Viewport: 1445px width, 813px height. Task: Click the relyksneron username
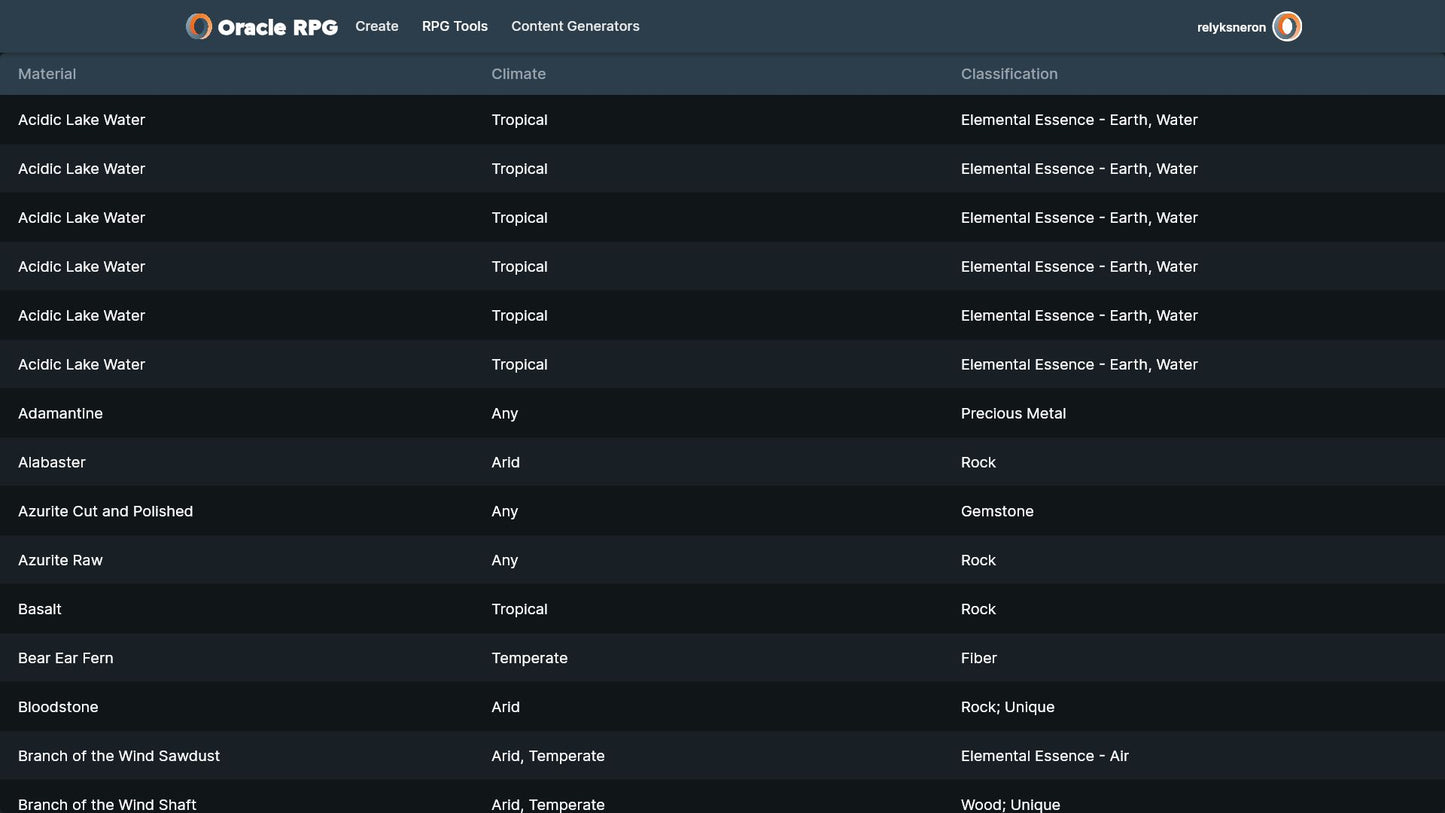(x=1231, y=28)
